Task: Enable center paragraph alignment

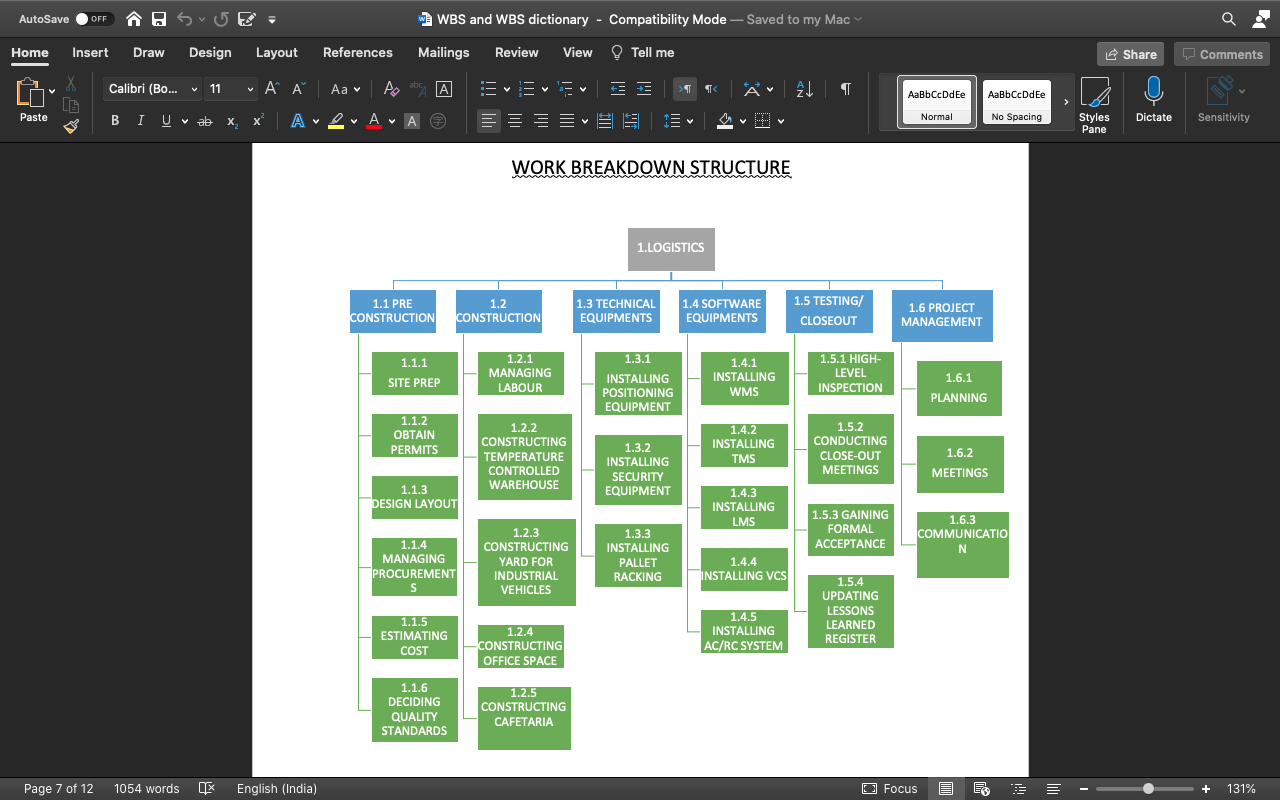Action: coord(514,120)
